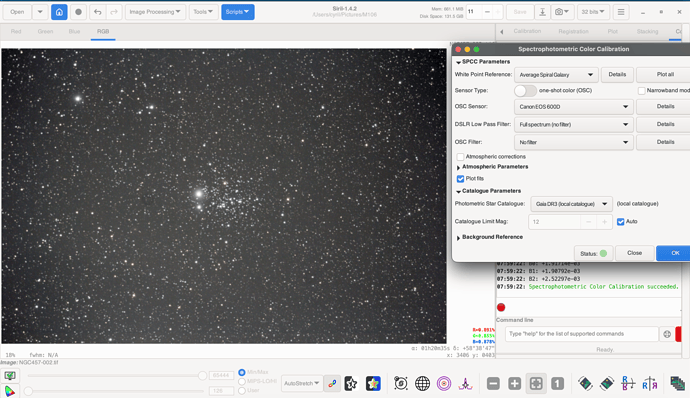Open the OSC Sensor Canon EOS 600D dropdown

[573, 107]
